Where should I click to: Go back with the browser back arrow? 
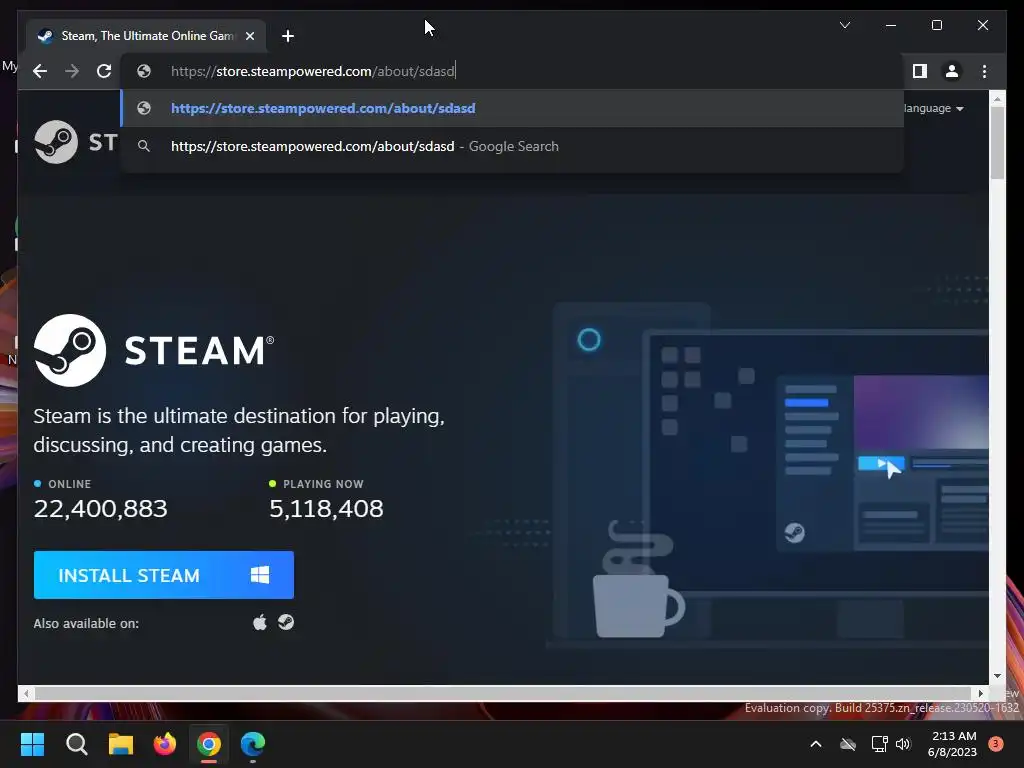[40, 71]
